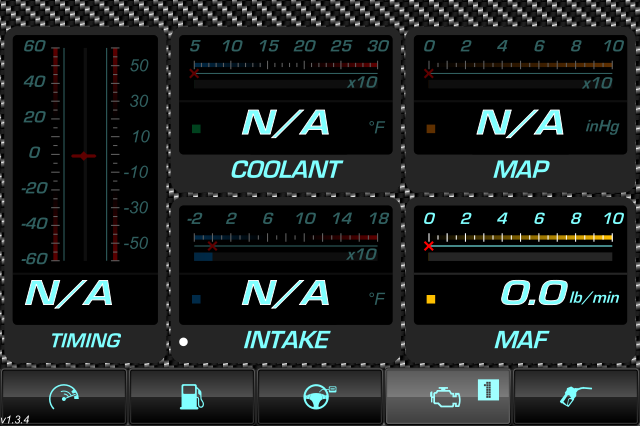Screen dimensions: 640x426
Task: Click the red X marker on MAF scale
Action: click(429, 246)
